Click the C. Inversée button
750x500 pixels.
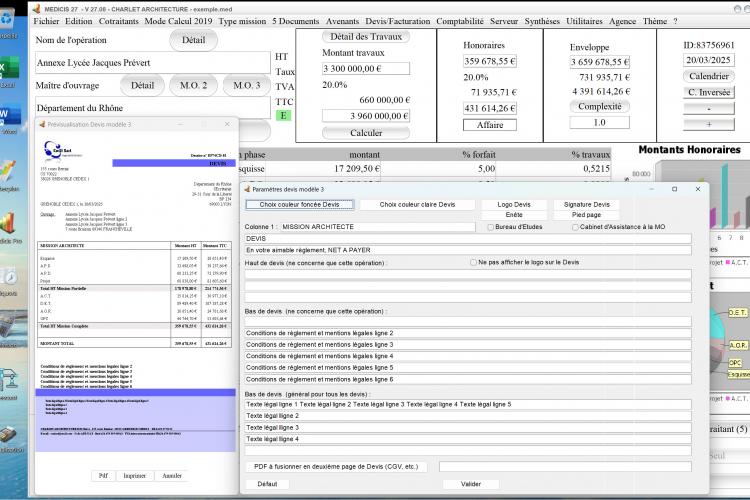[x=709, y=92]
